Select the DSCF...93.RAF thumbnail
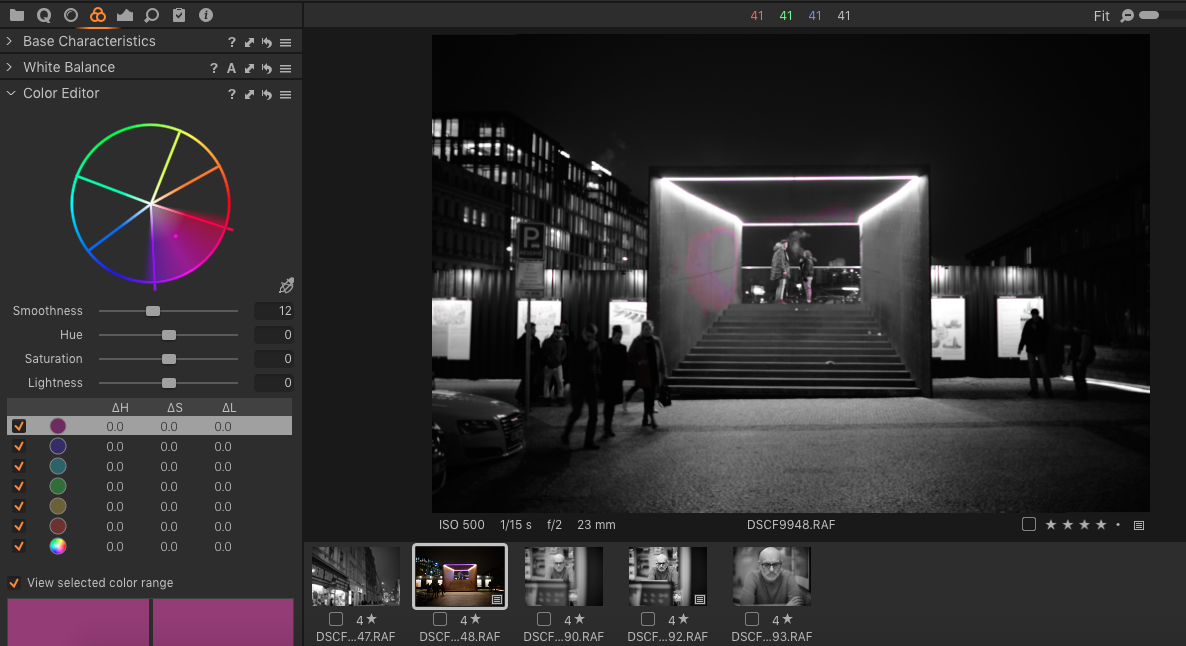Screen dimensions: 1186x646 [771, 576]
